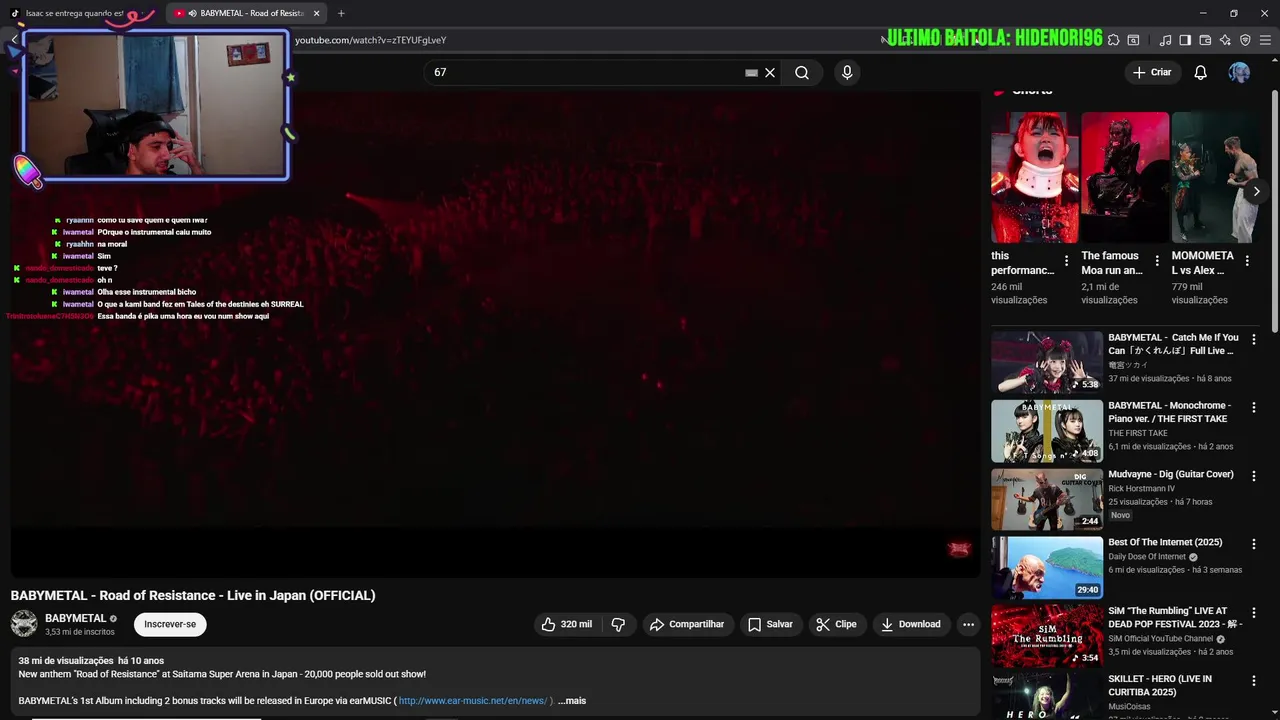Open the BABYMETAL channel name link
The width and height of the screenshot is (1280, 720).
click(x=75, y=618)
